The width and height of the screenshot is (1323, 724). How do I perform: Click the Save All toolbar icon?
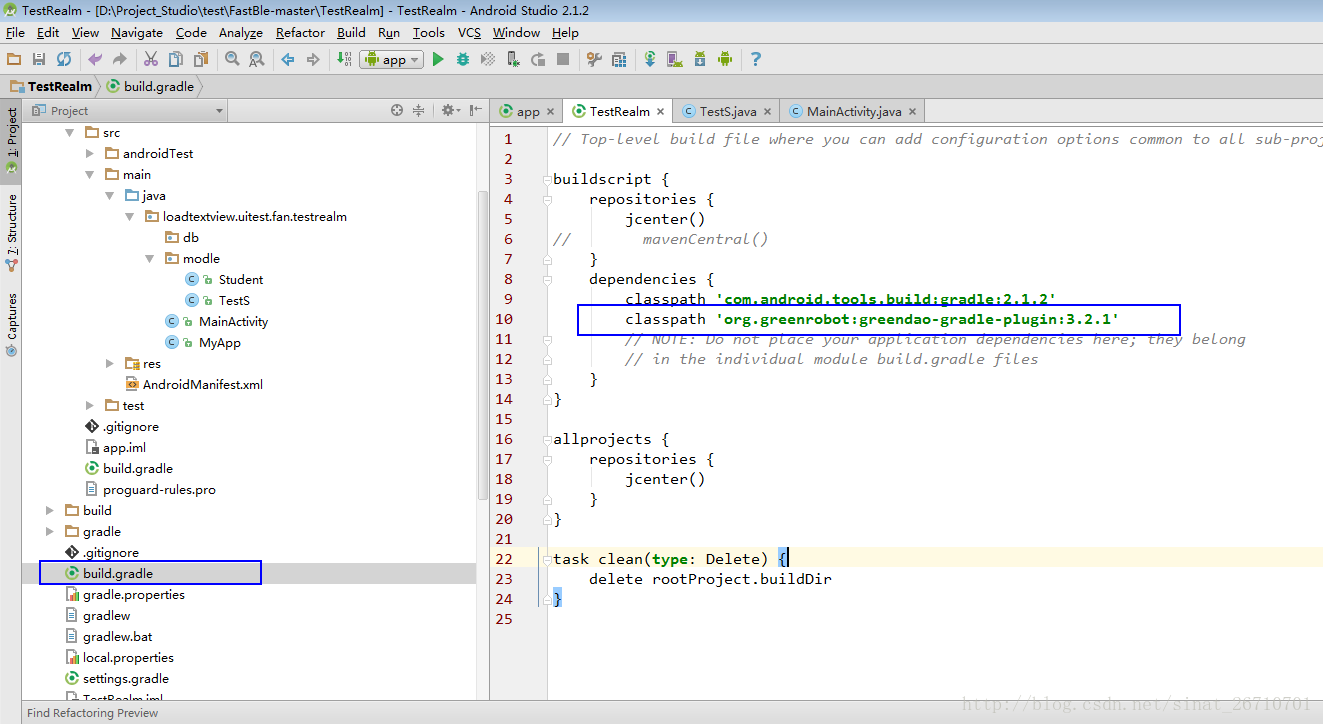[x=39, y=59]
